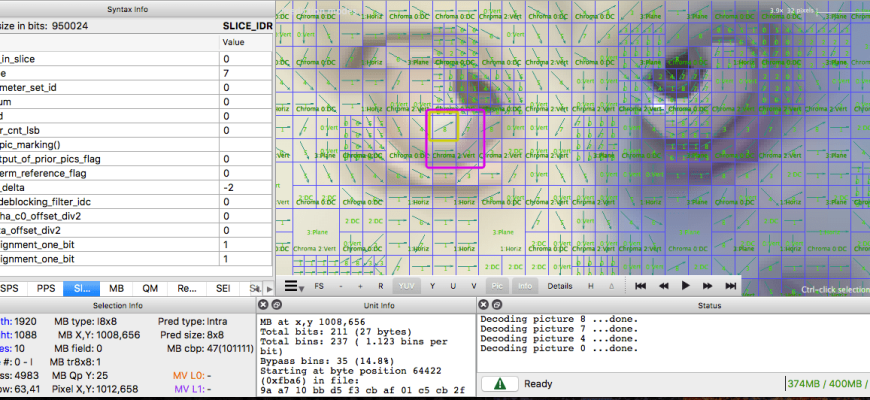Jump to the first picture
870x400 pixels.
pyautogui.click(x=640, y=286)
